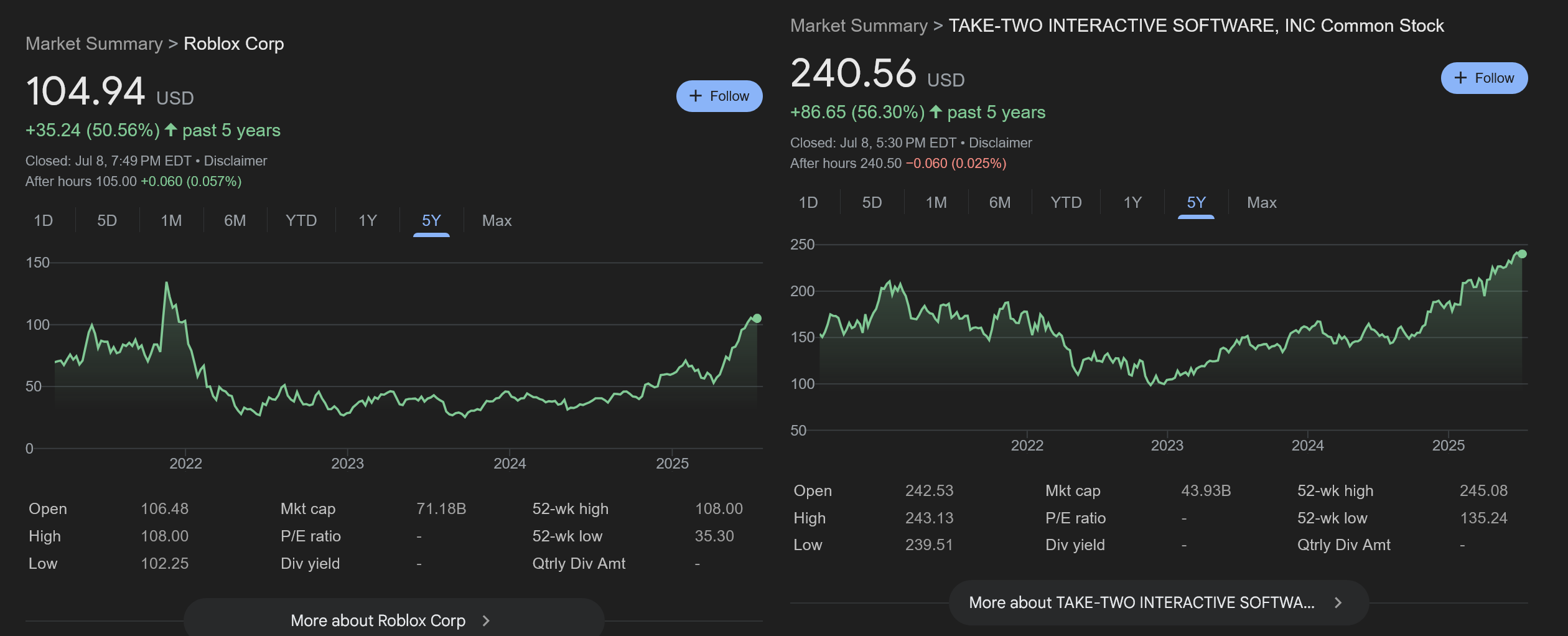Open Market Summary link above Take-Two
Screen dimensions: 1568x636
tap(859, 26)
